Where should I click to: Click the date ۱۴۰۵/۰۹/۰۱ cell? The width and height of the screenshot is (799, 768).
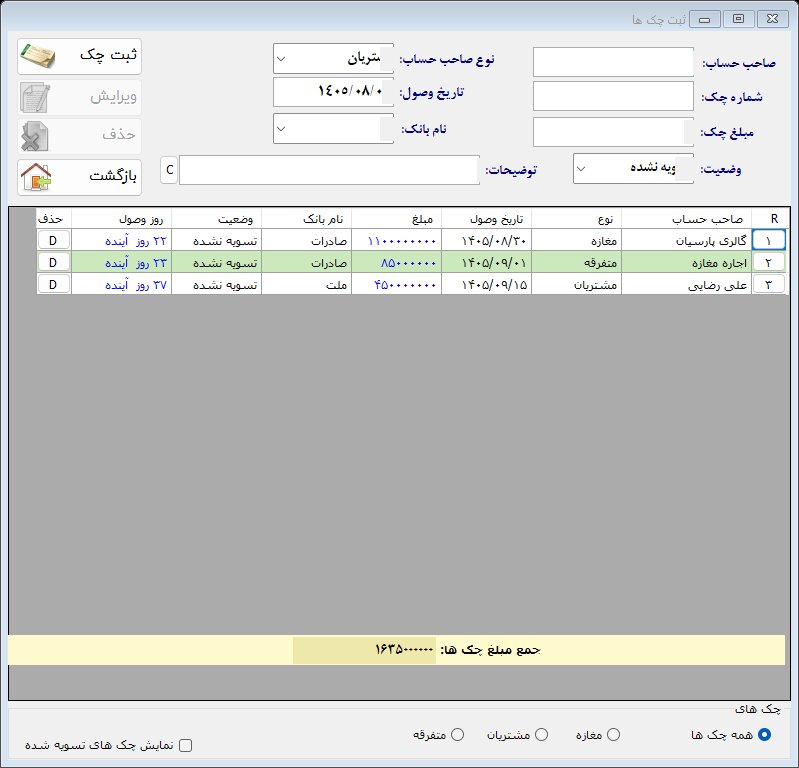(x=486, y=262)
